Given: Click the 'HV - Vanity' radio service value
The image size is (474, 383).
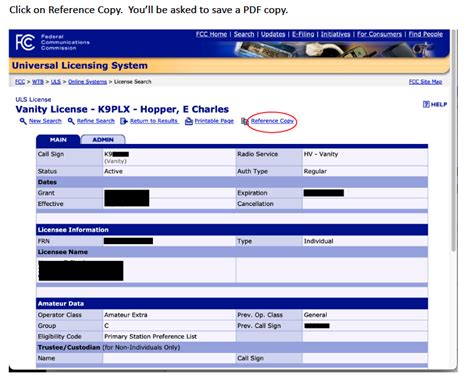Looking at the screenshot, I should tap(321, 154).
